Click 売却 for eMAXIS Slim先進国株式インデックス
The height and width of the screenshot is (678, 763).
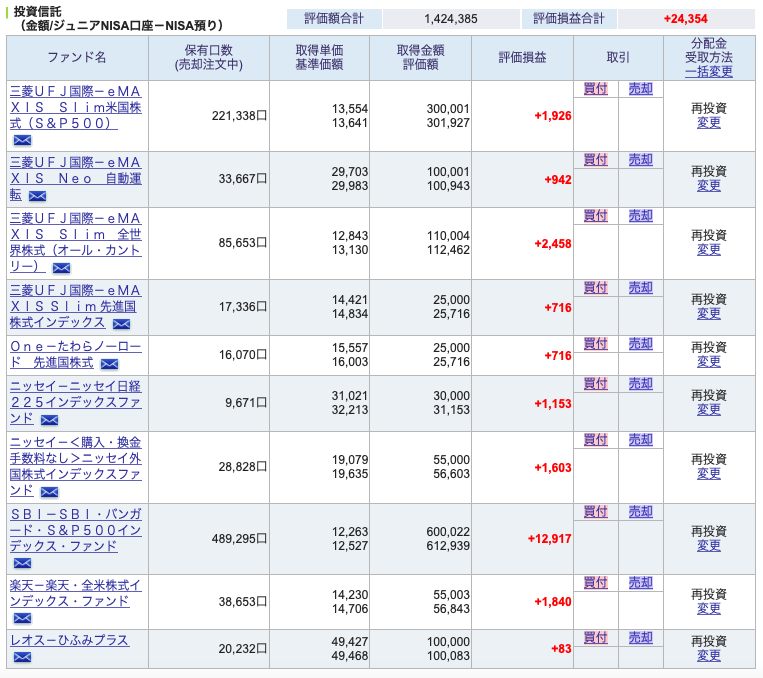click(640, 288)
